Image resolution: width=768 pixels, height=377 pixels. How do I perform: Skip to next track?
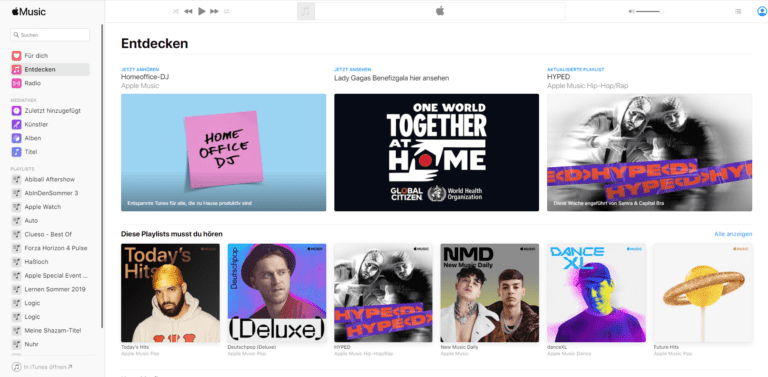pyautogui.click(x=214, y=11)
